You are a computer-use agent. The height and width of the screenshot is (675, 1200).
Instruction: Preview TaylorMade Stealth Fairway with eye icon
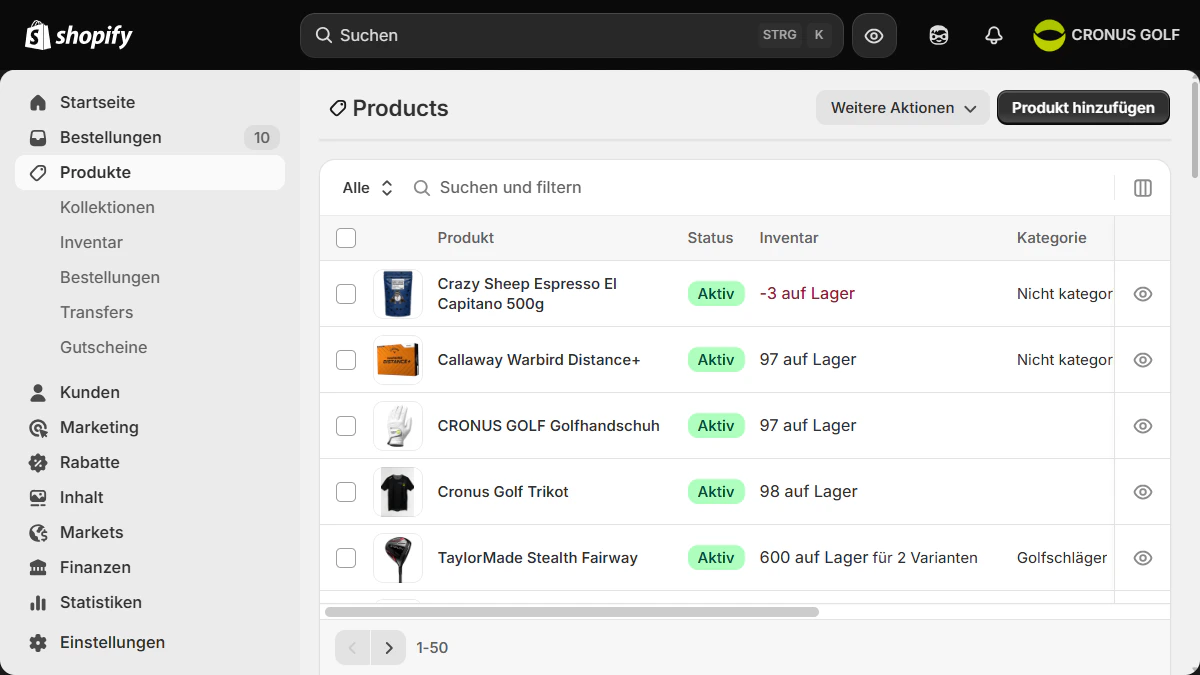(1143, 558)
